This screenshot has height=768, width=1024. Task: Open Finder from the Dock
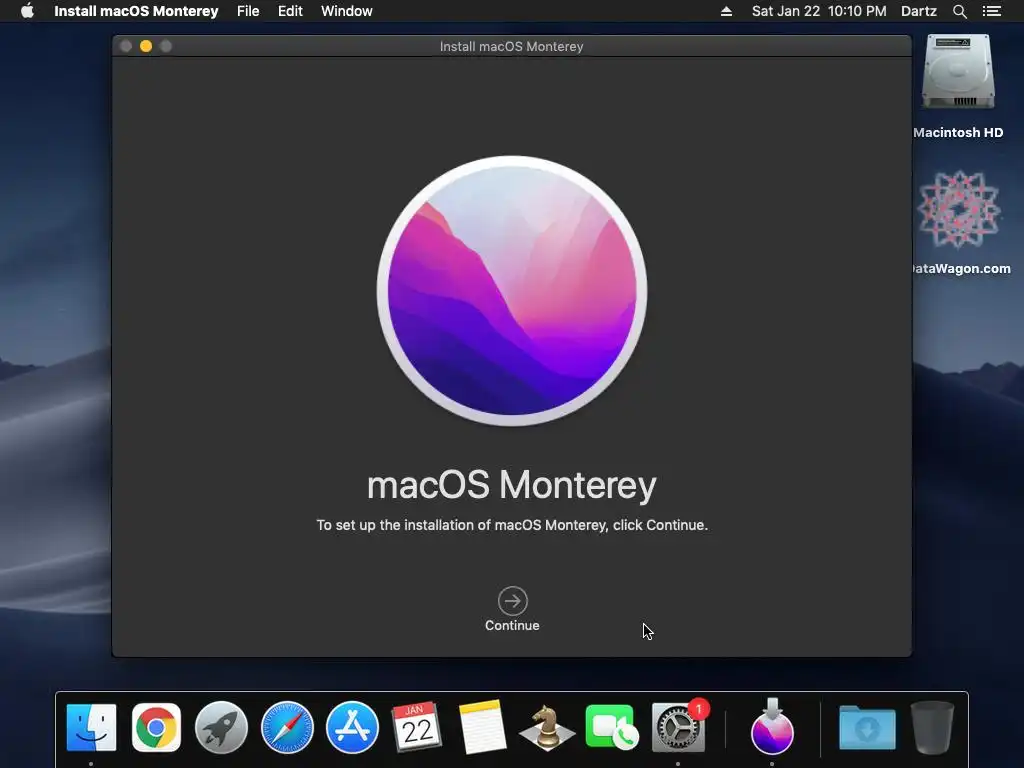(x=91, y=727)
